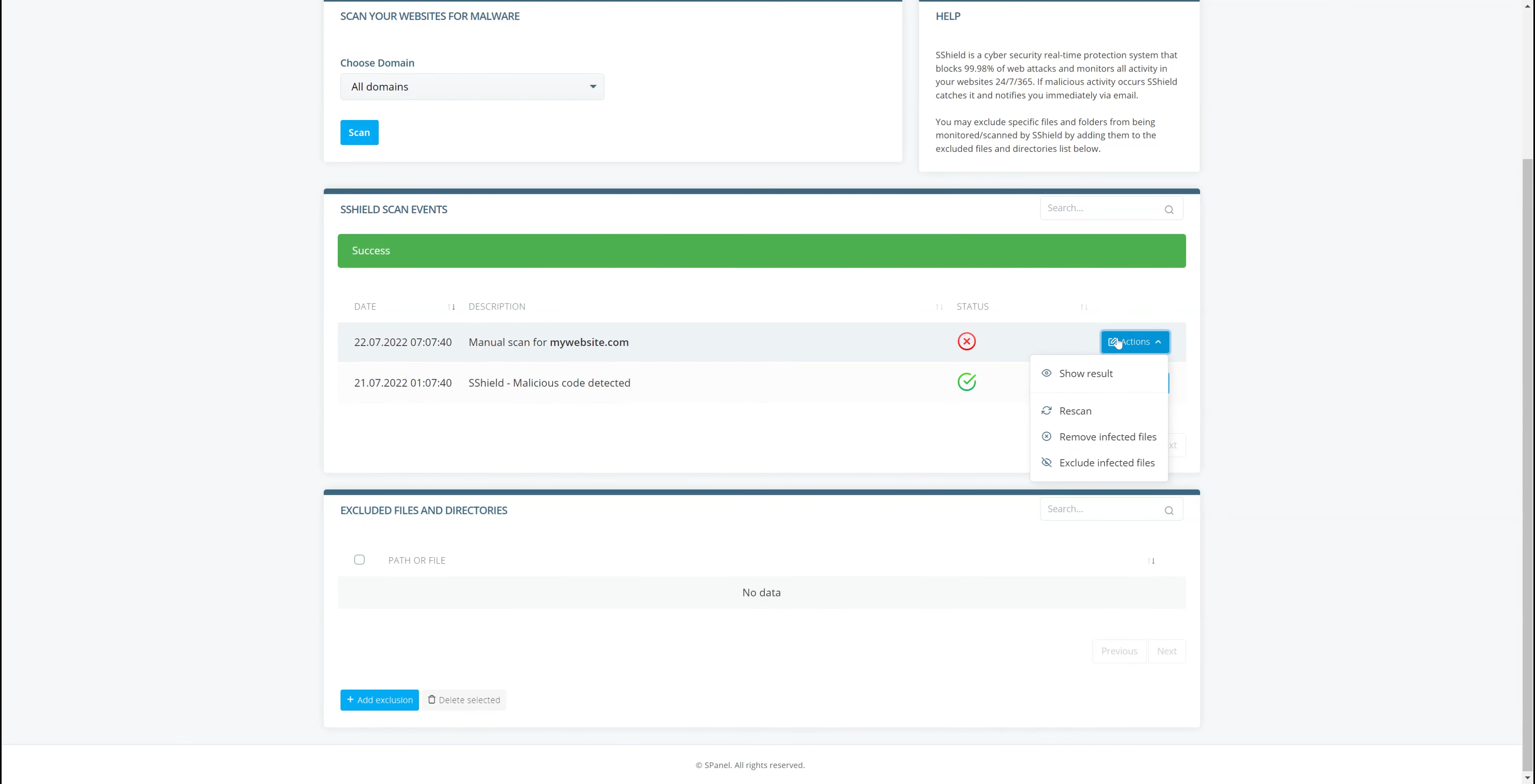Screen dimensions: 1535x784
Task: Click Next in excluded files pagination
Action: click(1166, 651)
